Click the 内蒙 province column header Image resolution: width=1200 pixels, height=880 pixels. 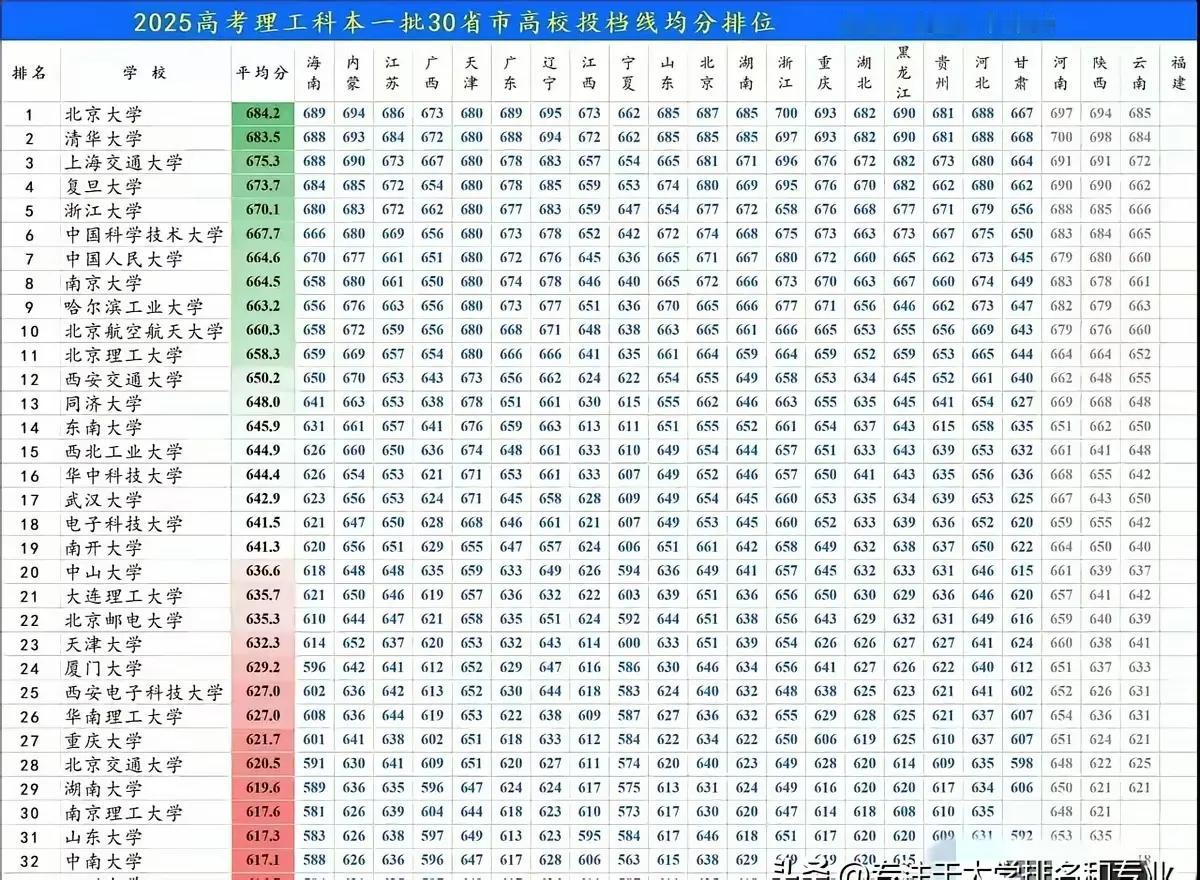[x=354, y=73]
